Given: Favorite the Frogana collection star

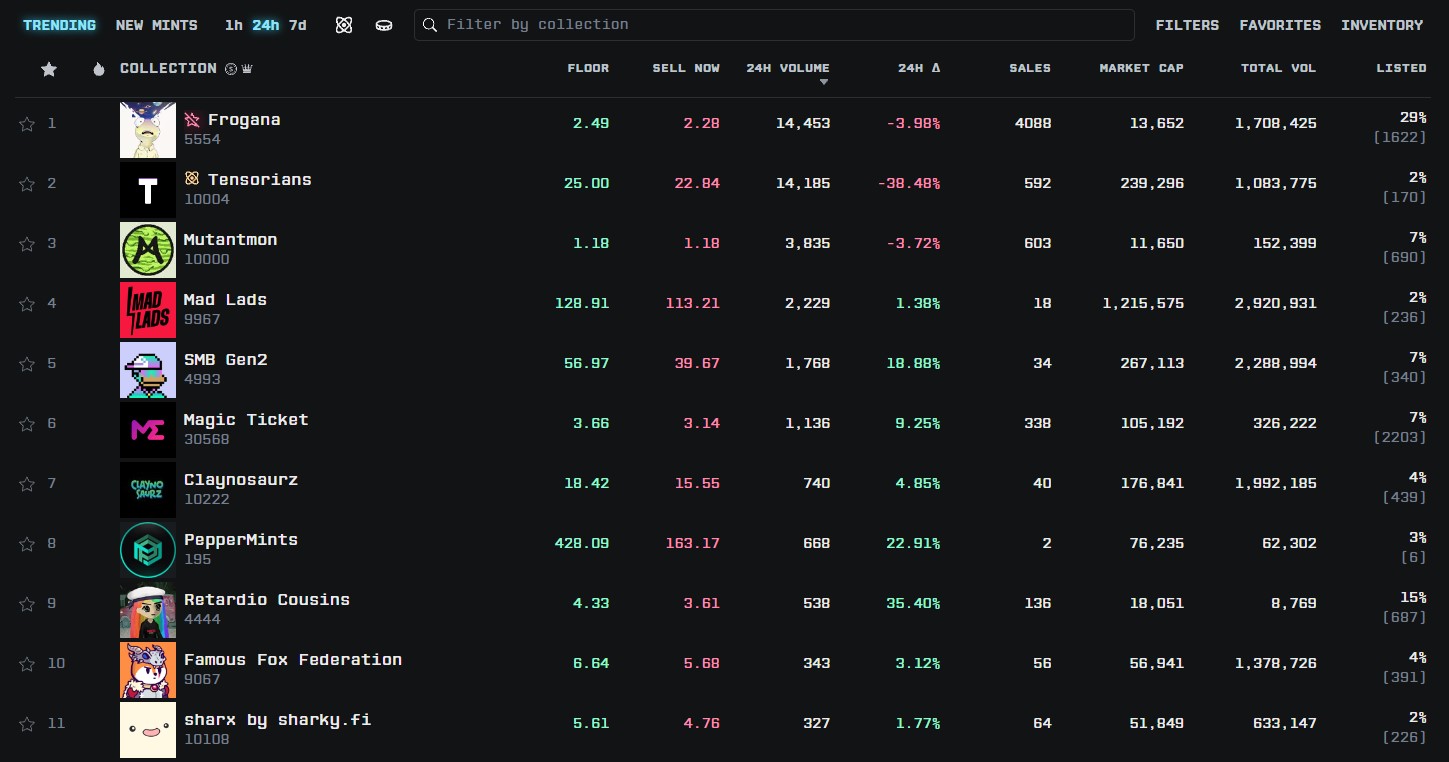Looking at the screenshot, I should point(27,124).
